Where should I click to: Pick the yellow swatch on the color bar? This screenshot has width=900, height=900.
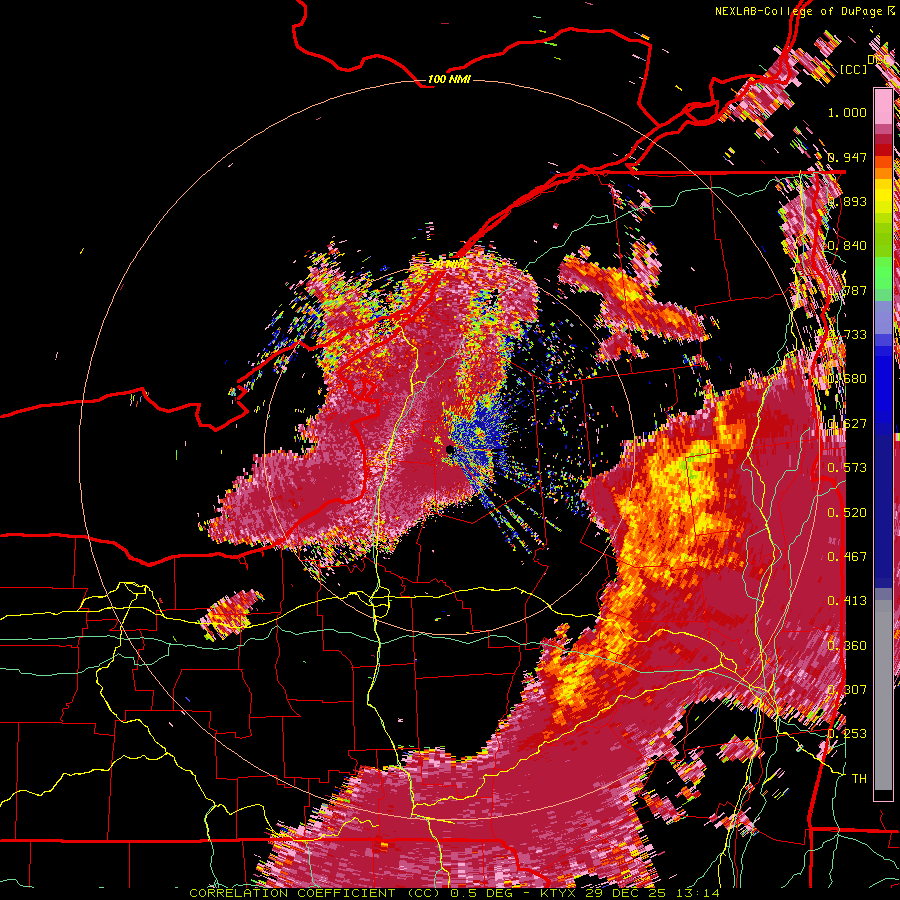883,195
